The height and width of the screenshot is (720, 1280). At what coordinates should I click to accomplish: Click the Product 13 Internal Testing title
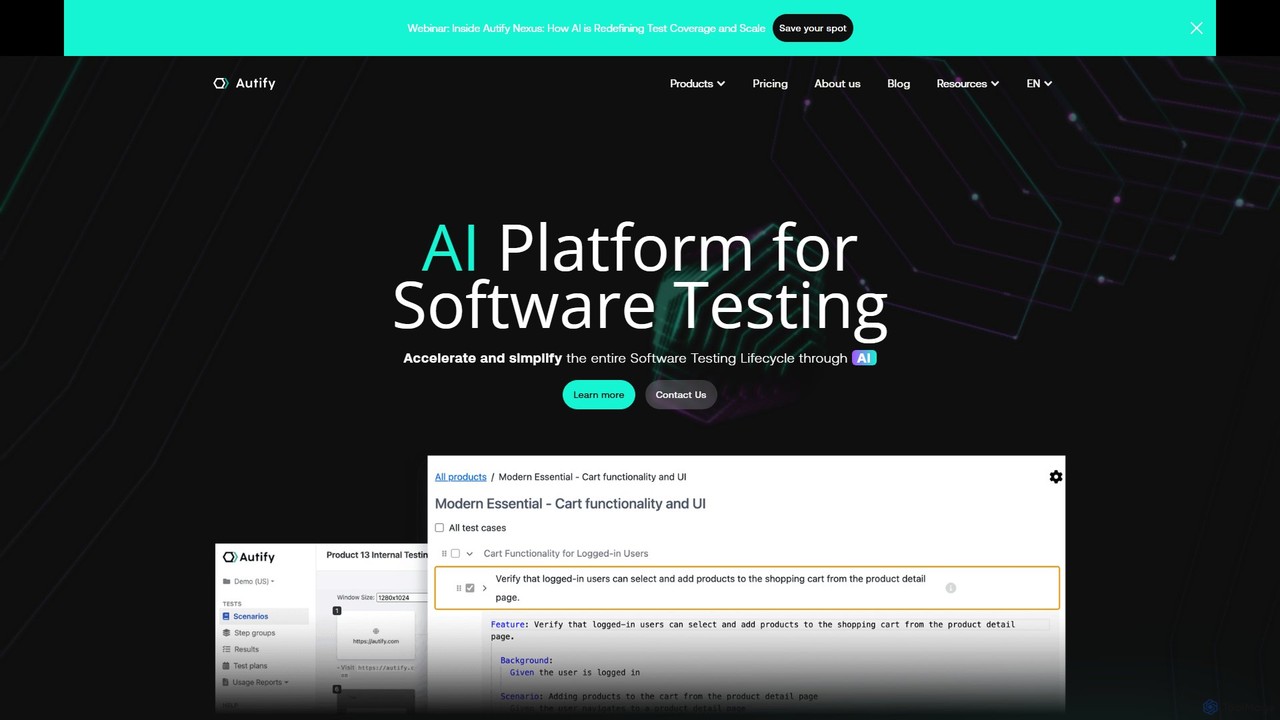tap(377, 555)
